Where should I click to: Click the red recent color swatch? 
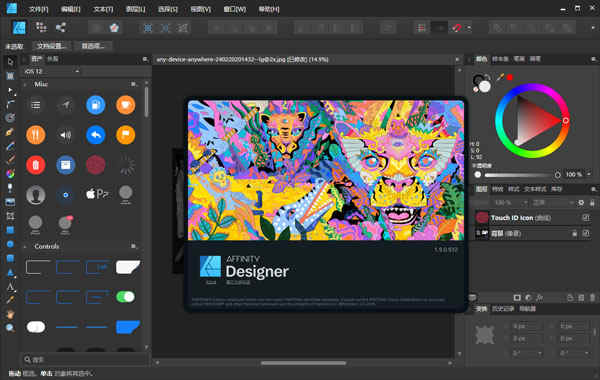click(510, 78)
